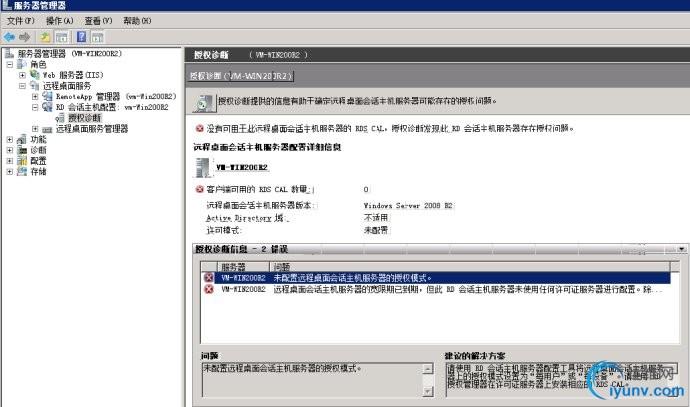Expand the Web 服务器 (IIS) node

22,75
